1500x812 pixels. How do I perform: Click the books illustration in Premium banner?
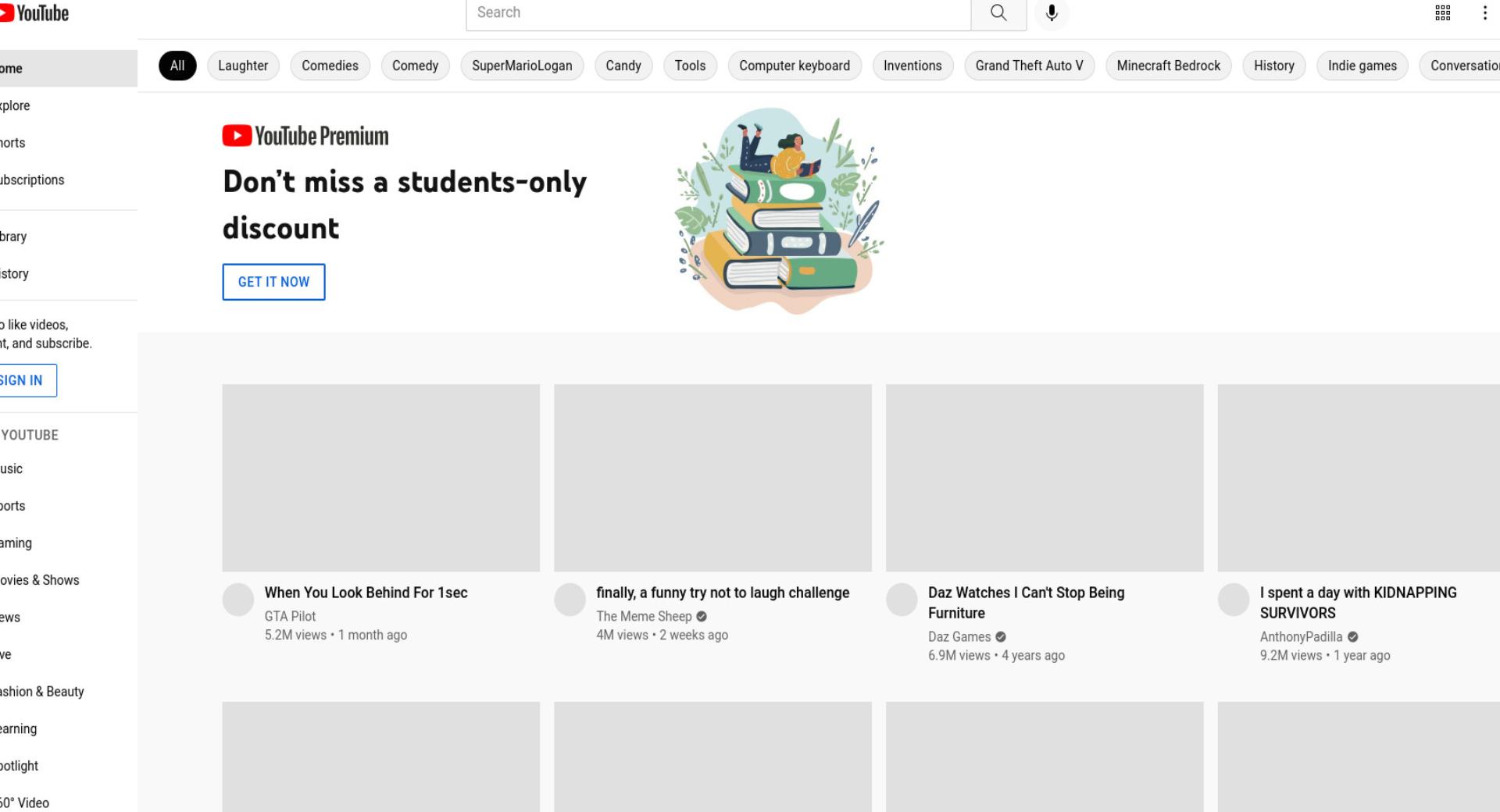(x=779, y=211)
